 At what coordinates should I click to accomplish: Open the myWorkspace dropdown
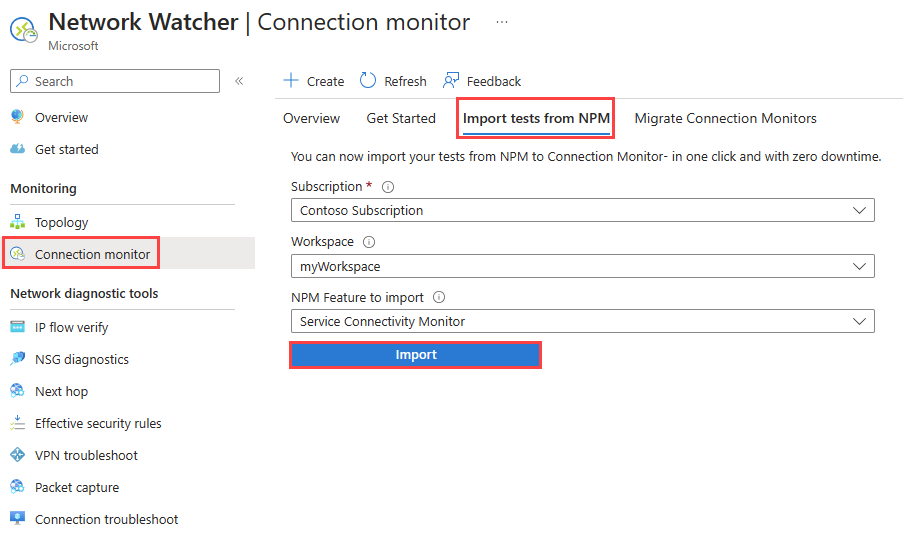(583, 266)
